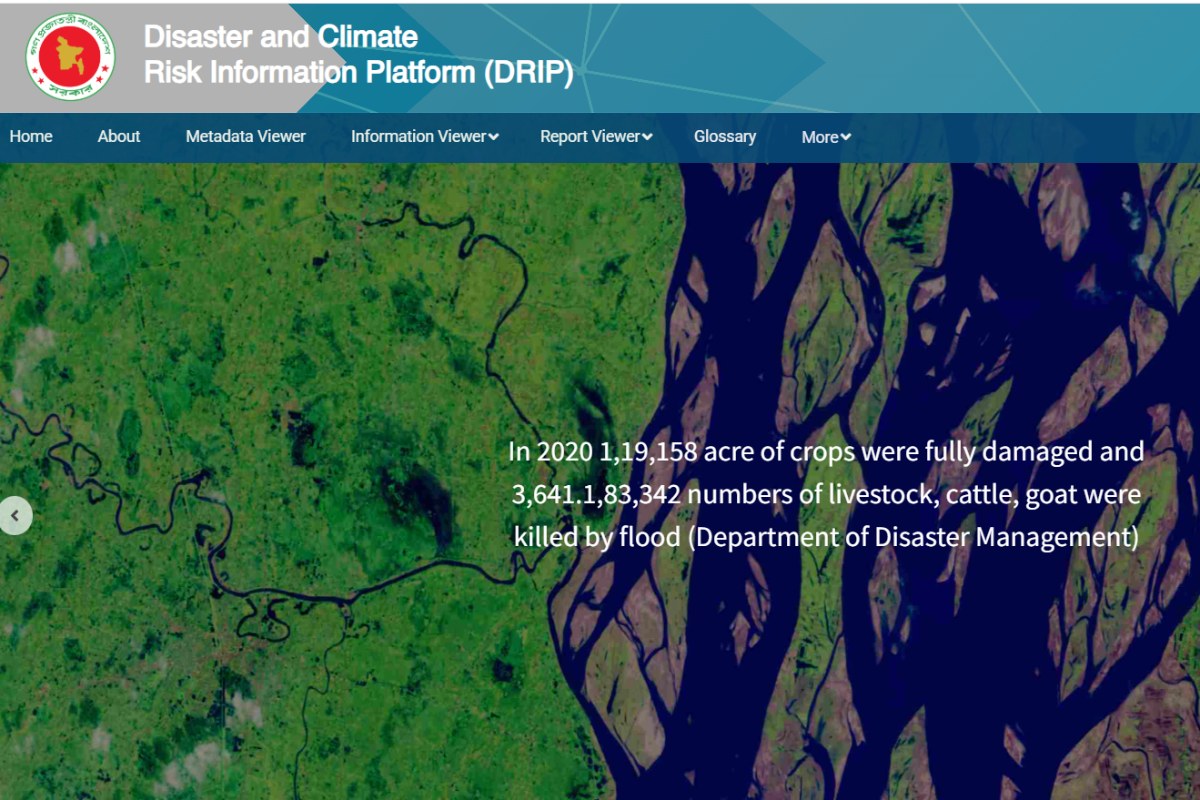Screen dimensions: 1200x800
Task: Go to the About page
Action: 119,136
